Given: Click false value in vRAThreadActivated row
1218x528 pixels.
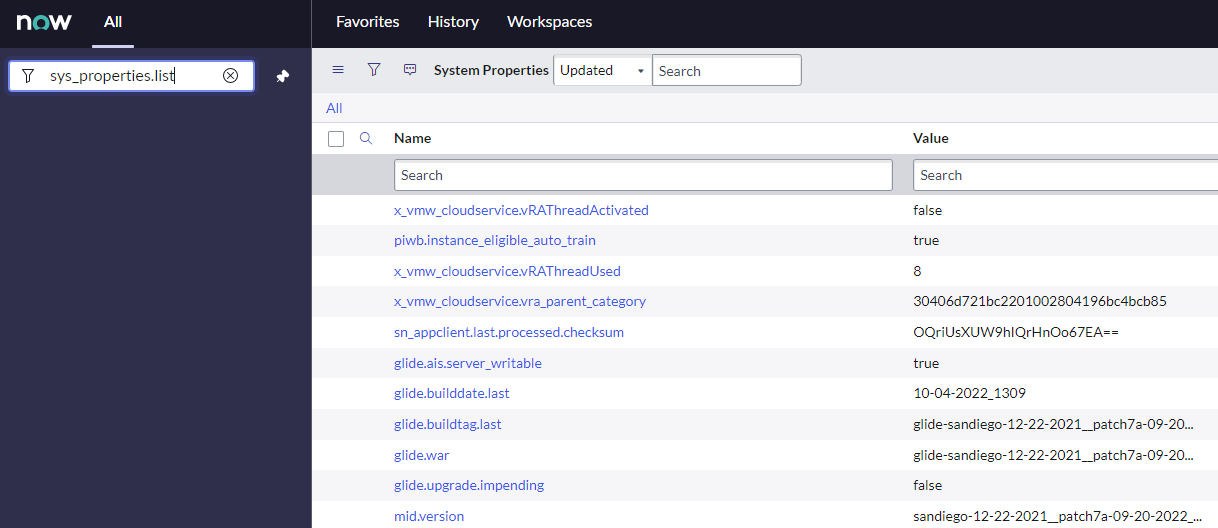Looking at the screenshot, I should point(928,210).
